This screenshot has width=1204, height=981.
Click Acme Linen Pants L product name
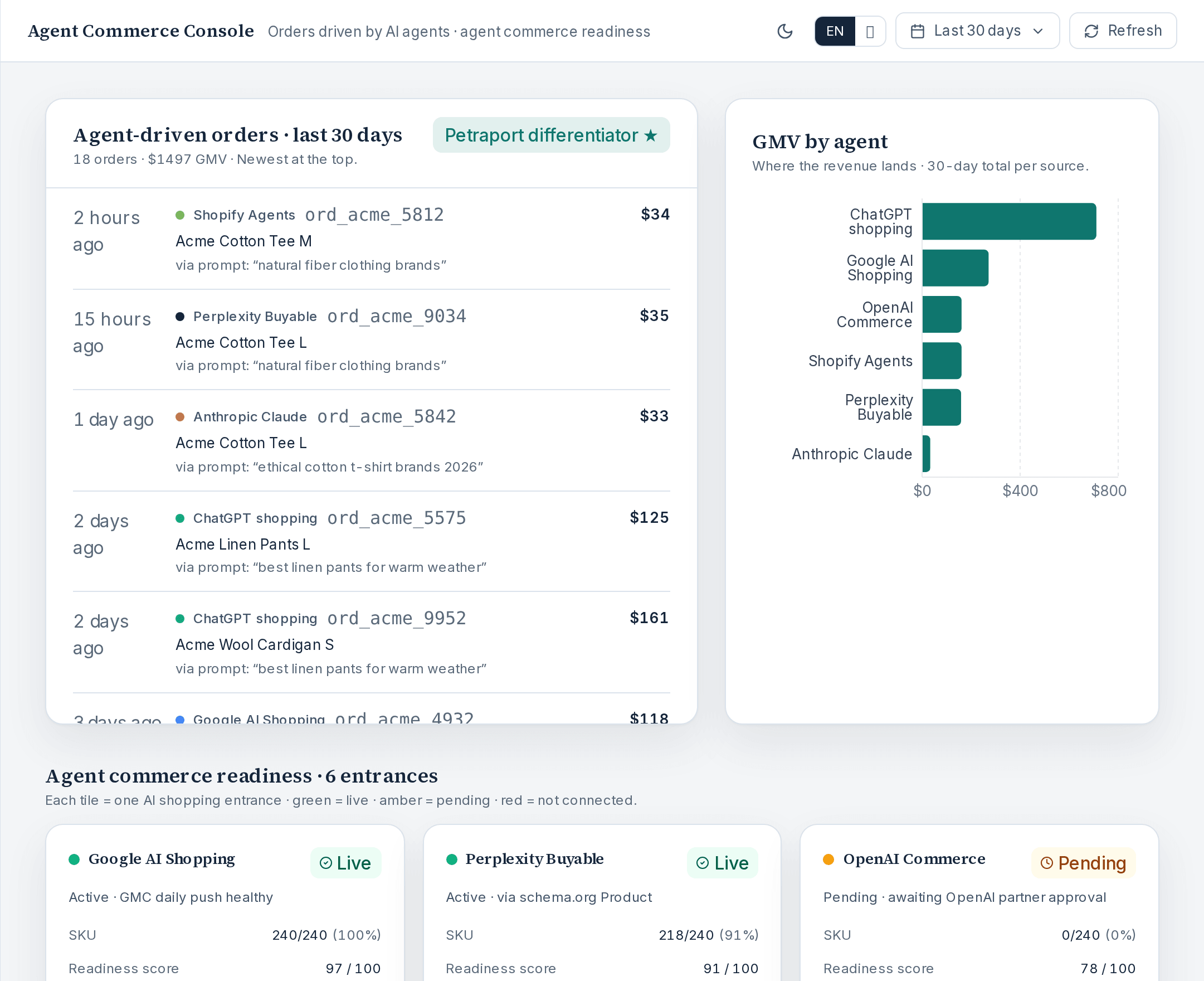click(x=243, y=544)
